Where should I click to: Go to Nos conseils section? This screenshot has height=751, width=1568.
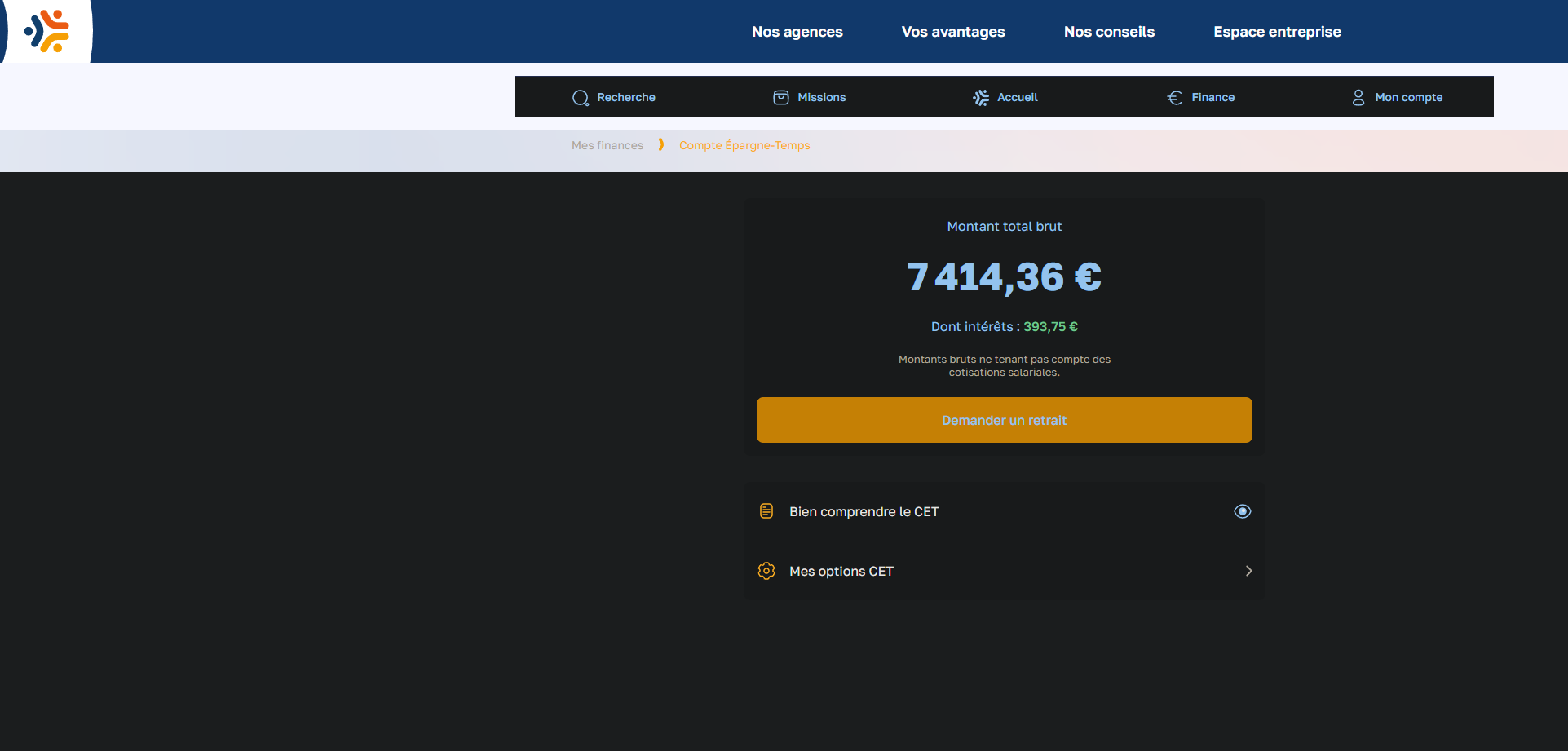1108,32
